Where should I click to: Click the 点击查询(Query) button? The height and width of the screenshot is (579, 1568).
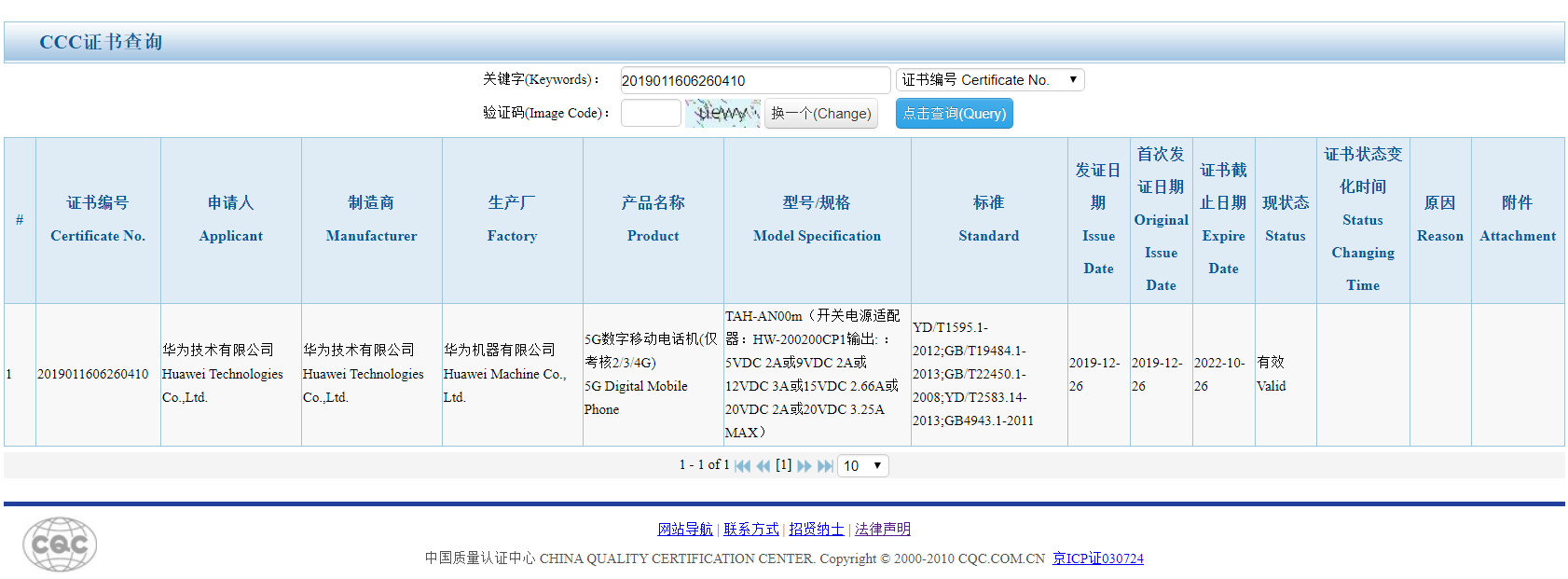point(955,114)
